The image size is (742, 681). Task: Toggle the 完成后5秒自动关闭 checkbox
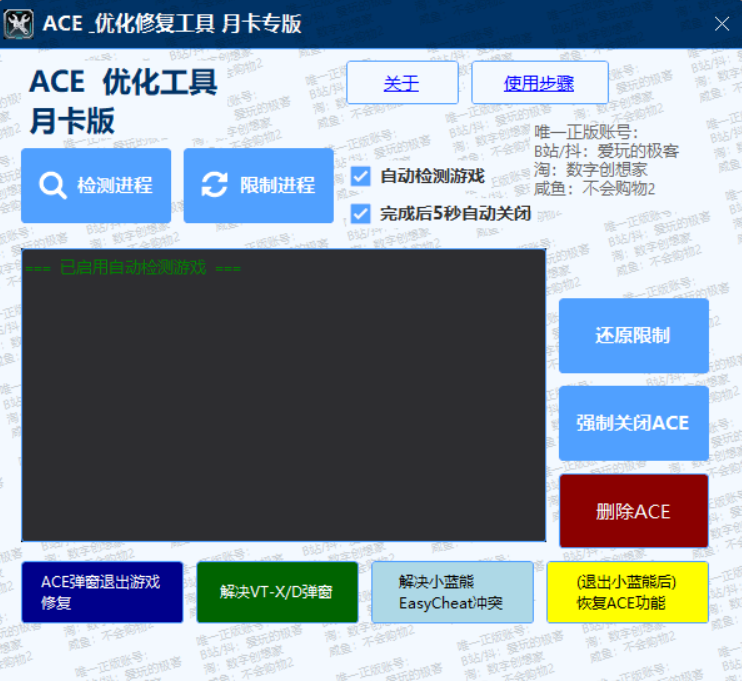361,214
